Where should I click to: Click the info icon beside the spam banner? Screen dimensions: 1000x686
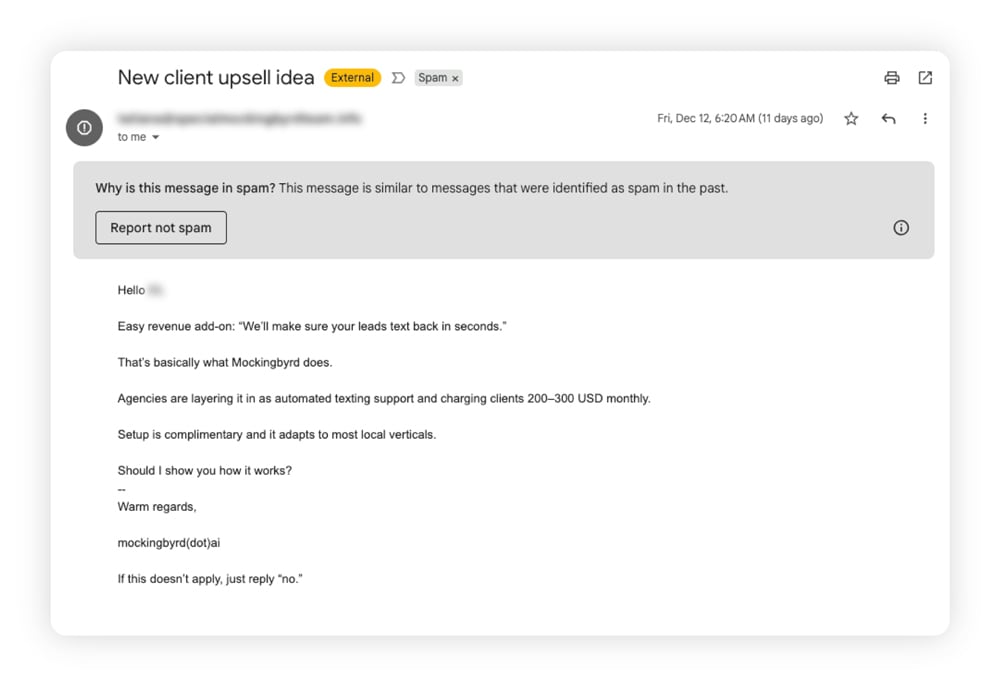(x=900, y=227)
